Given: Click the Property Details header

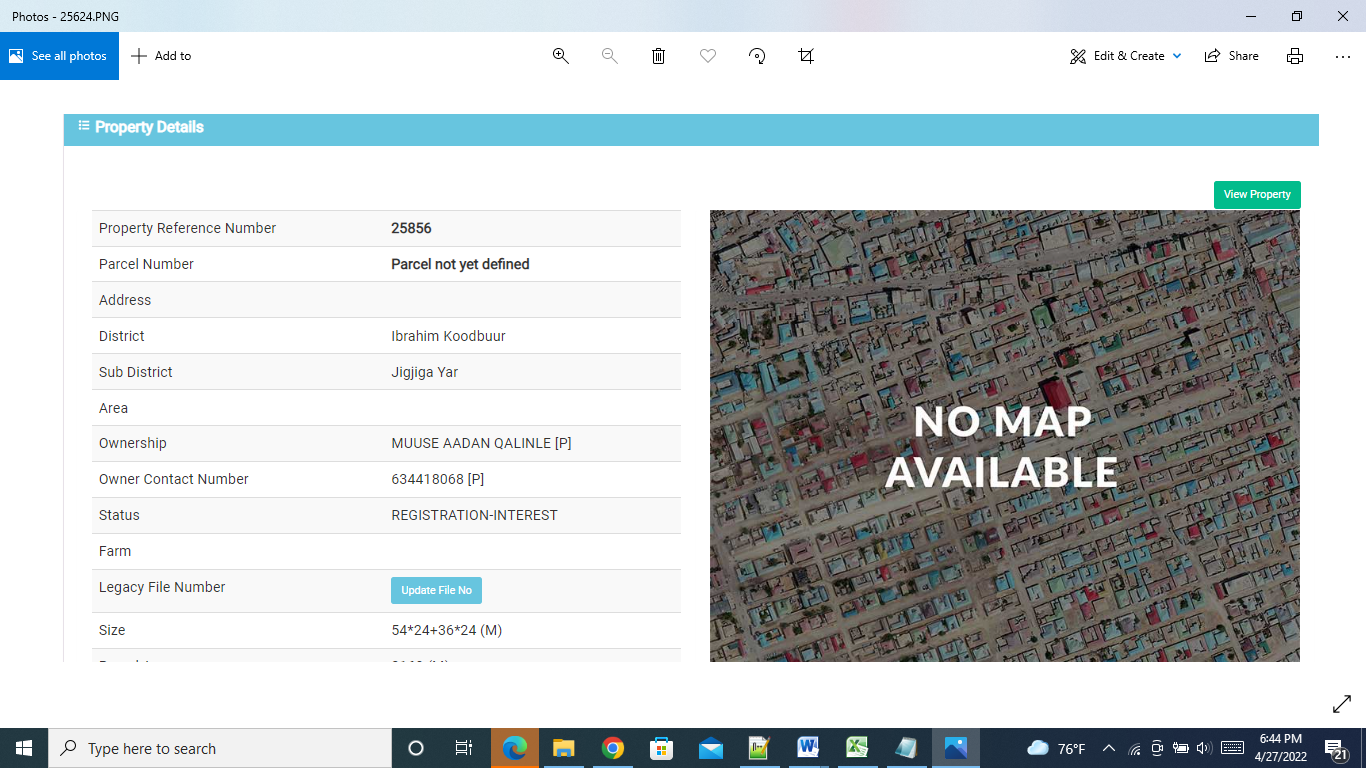Looking at the screenshot, I should [691, 129].
